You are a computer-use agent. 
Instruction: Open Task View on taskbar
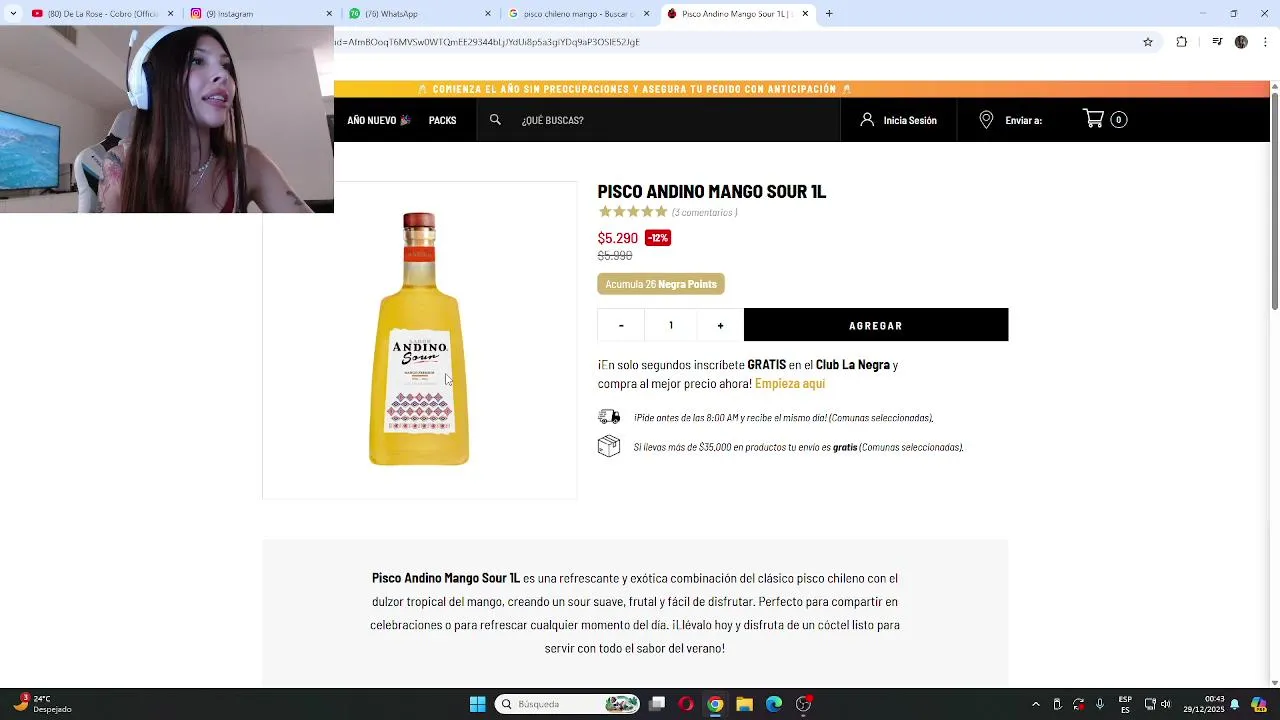click(657, 704)
